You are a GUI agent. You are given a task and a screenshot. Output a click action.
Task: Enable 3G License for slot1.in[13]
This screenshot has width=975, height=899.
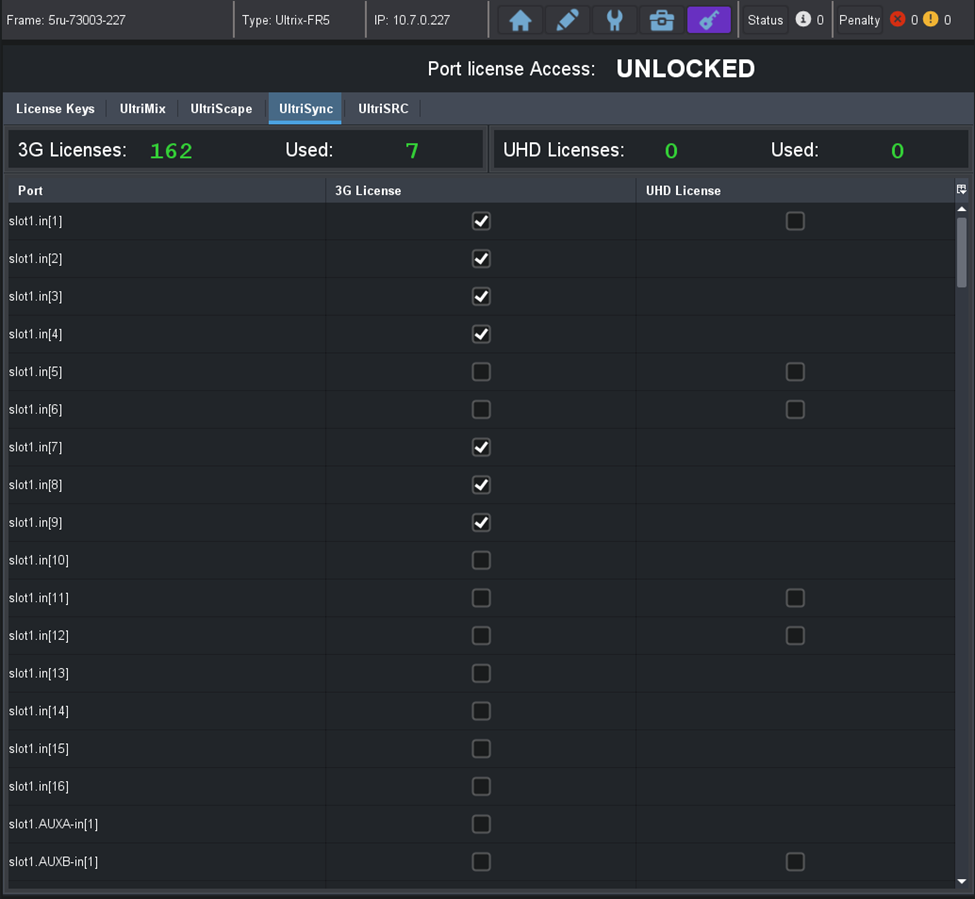pos(481,673)
